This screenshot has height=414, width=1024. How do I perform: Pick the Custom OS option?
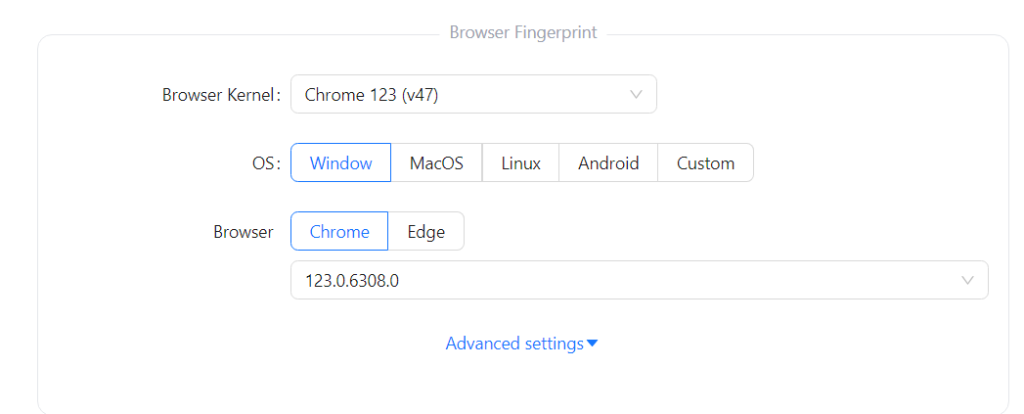coord(705,163)
